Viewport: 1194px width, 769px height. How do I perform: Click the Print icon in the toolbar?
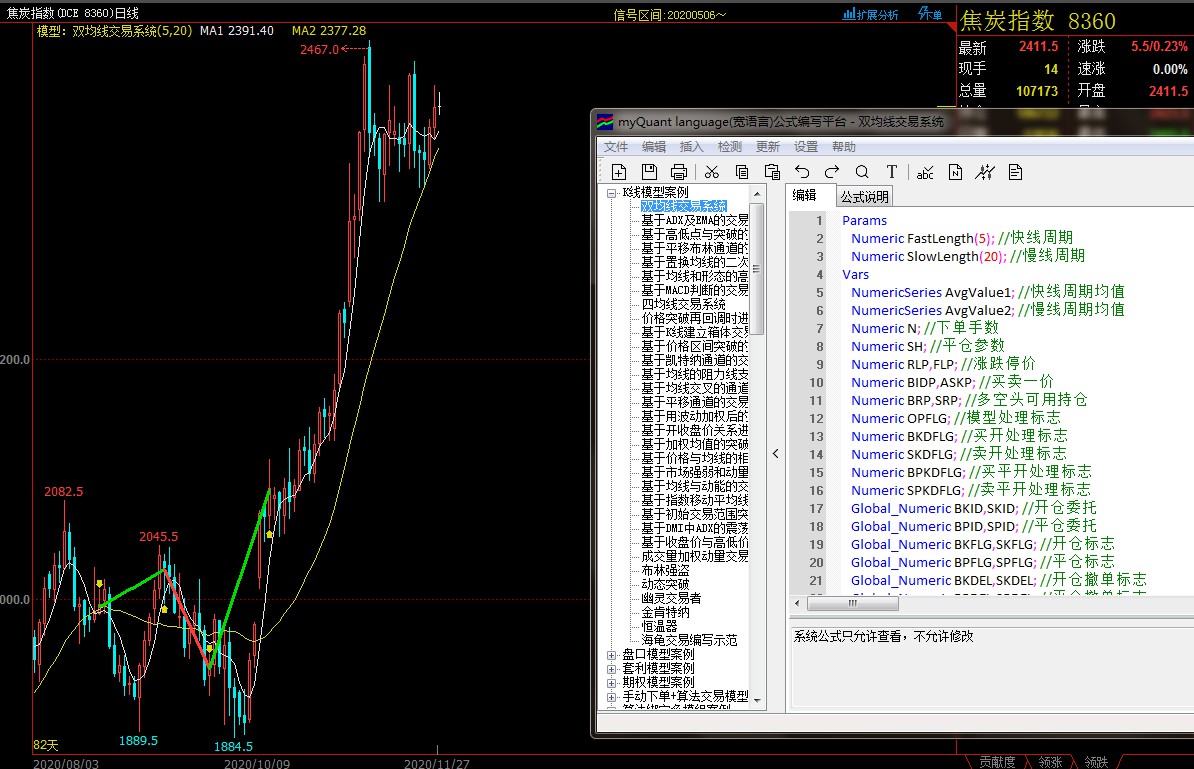click(x=679, y=172)
